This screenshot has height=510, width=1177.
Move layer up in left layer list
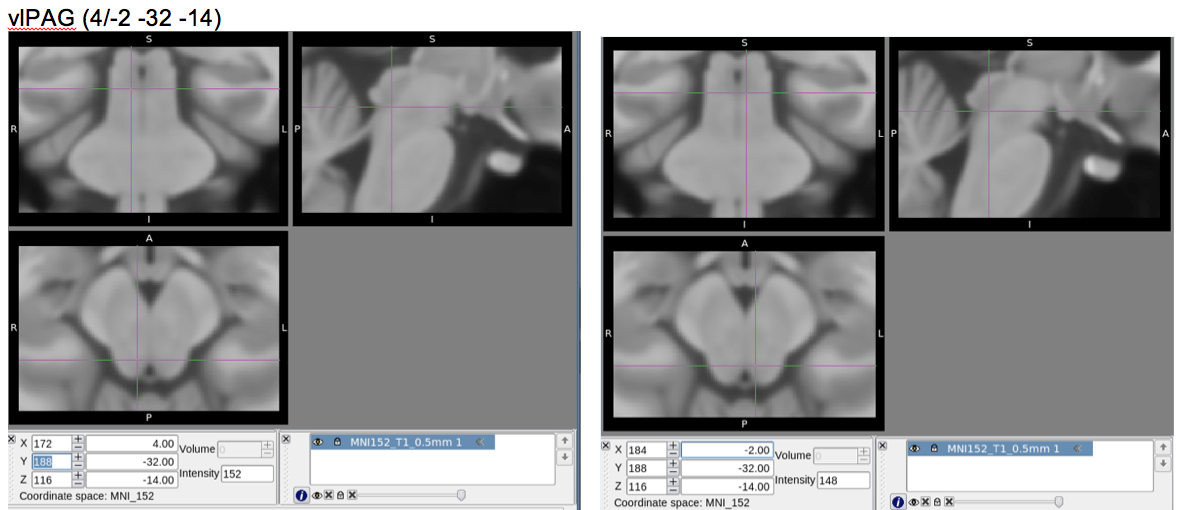(565, 440)
